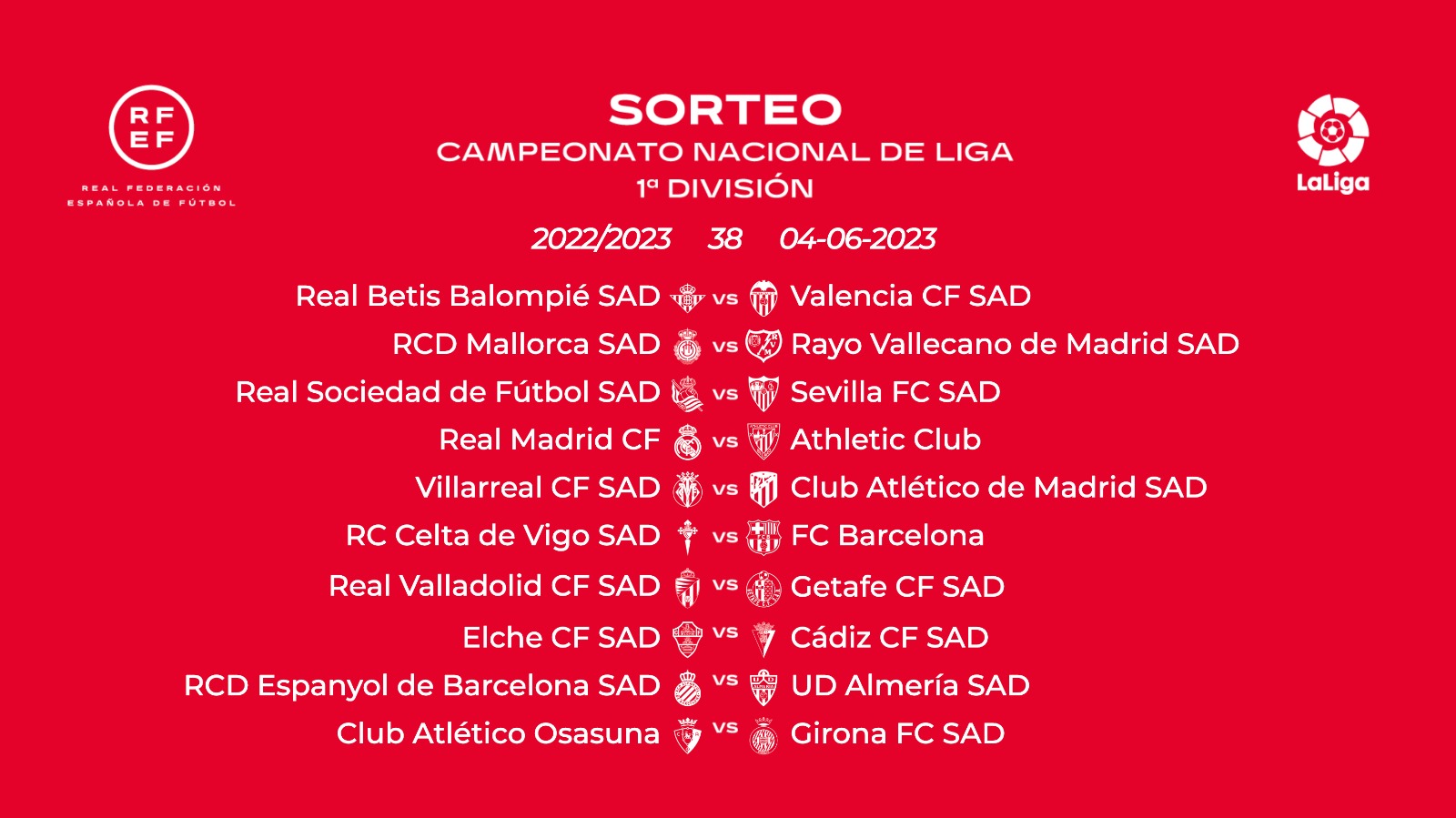Click the Sevilla FC crest
Screen dimensions: 1456x818
click(763, 393)
